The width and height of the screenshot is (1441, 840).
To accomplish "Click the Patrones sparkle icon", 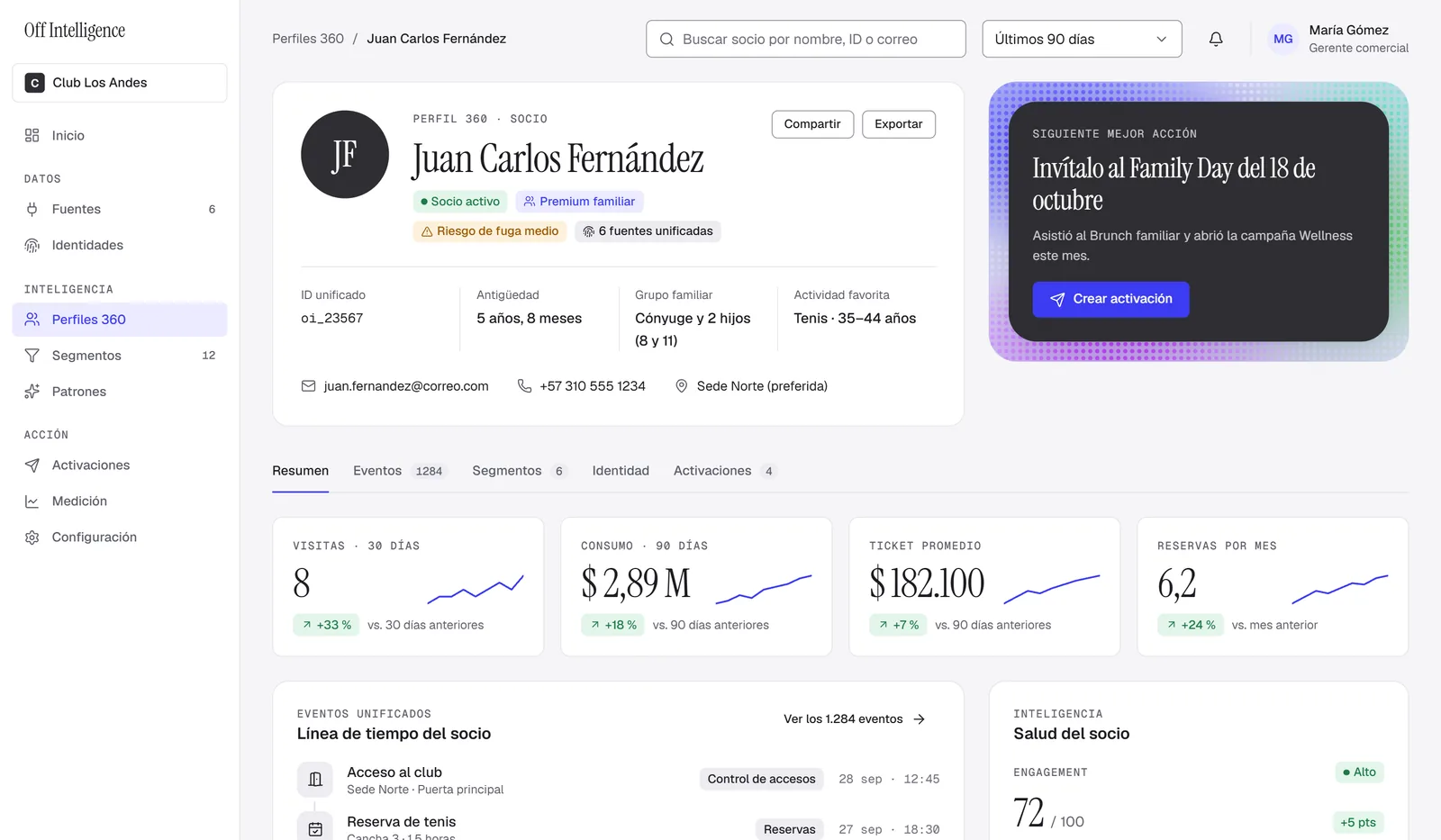I will [x=32, y=392].
